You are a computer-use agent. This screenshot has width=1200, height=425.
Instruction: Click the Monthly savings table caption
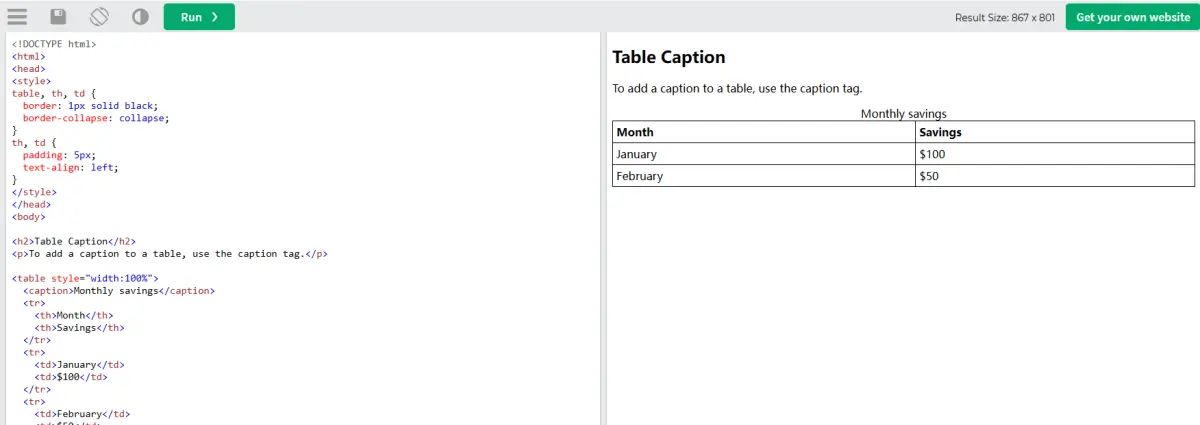point(903,114)
